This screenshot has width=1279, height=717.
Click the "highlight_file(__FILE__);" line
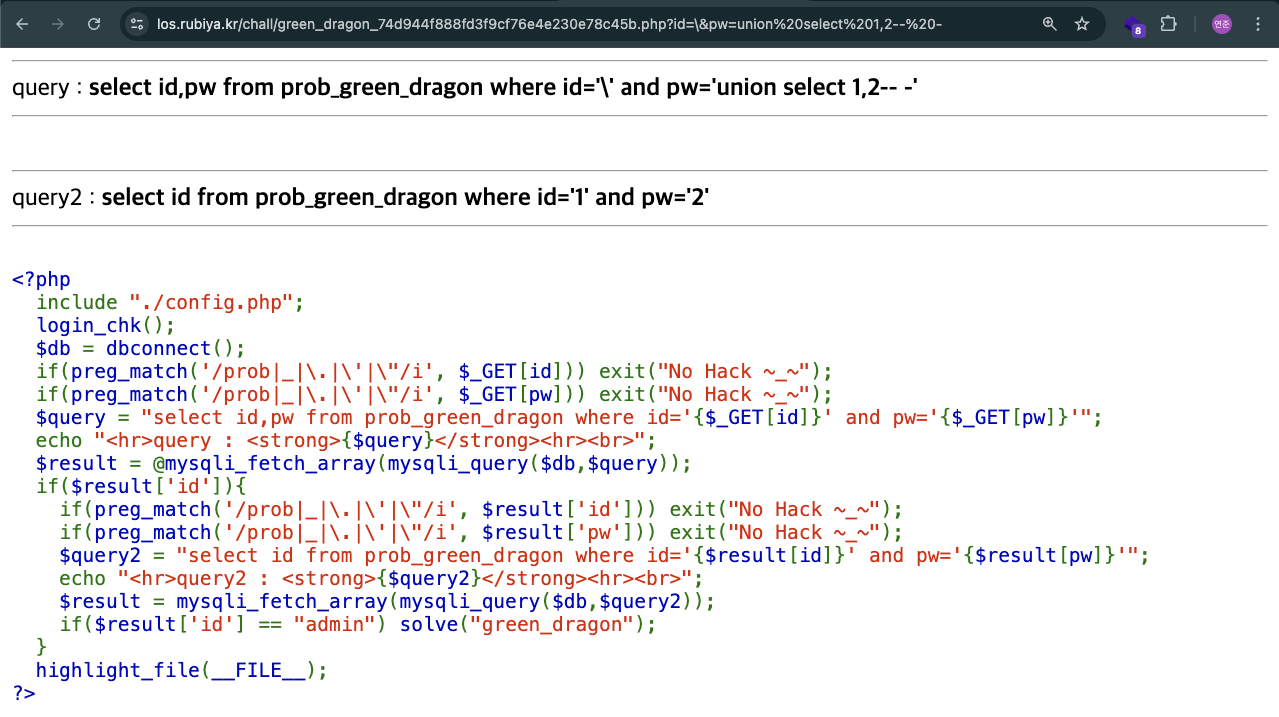(182, 671)
